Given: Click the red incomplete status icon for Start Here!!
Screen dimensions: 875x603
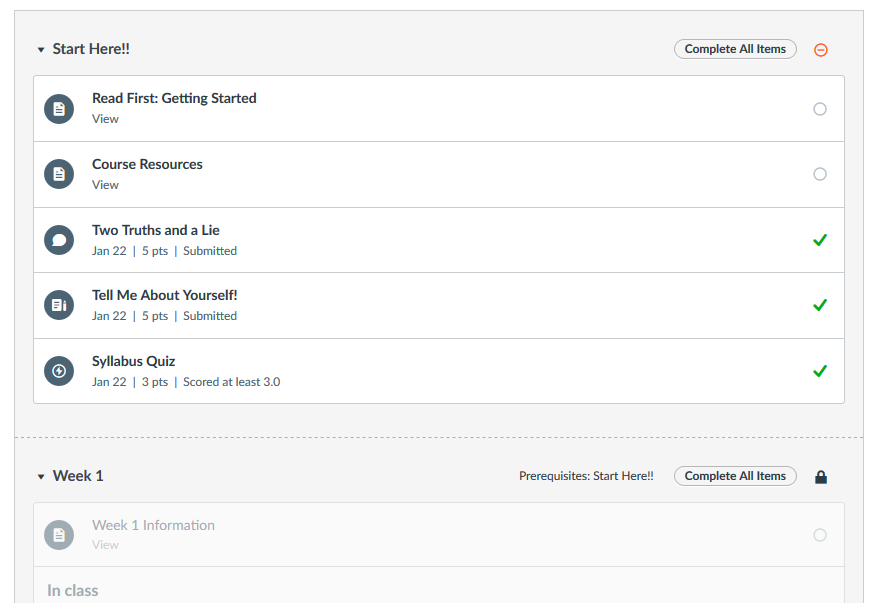Looking at the screenshot, I should (821, 50).
